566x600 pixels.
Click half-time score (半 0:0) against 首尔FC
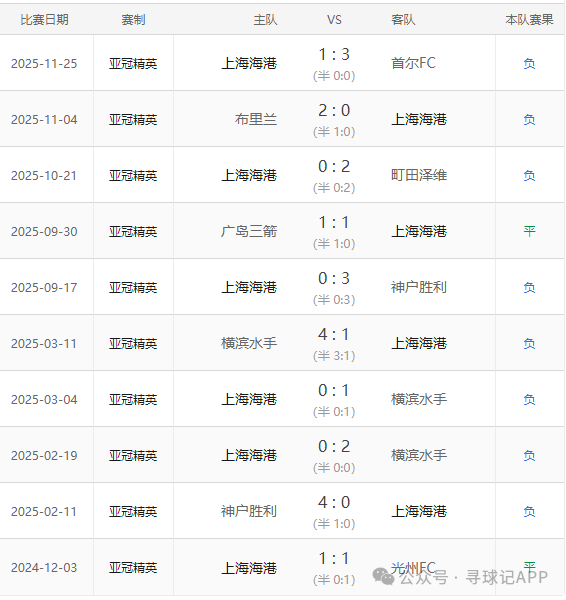pos(334,76)
